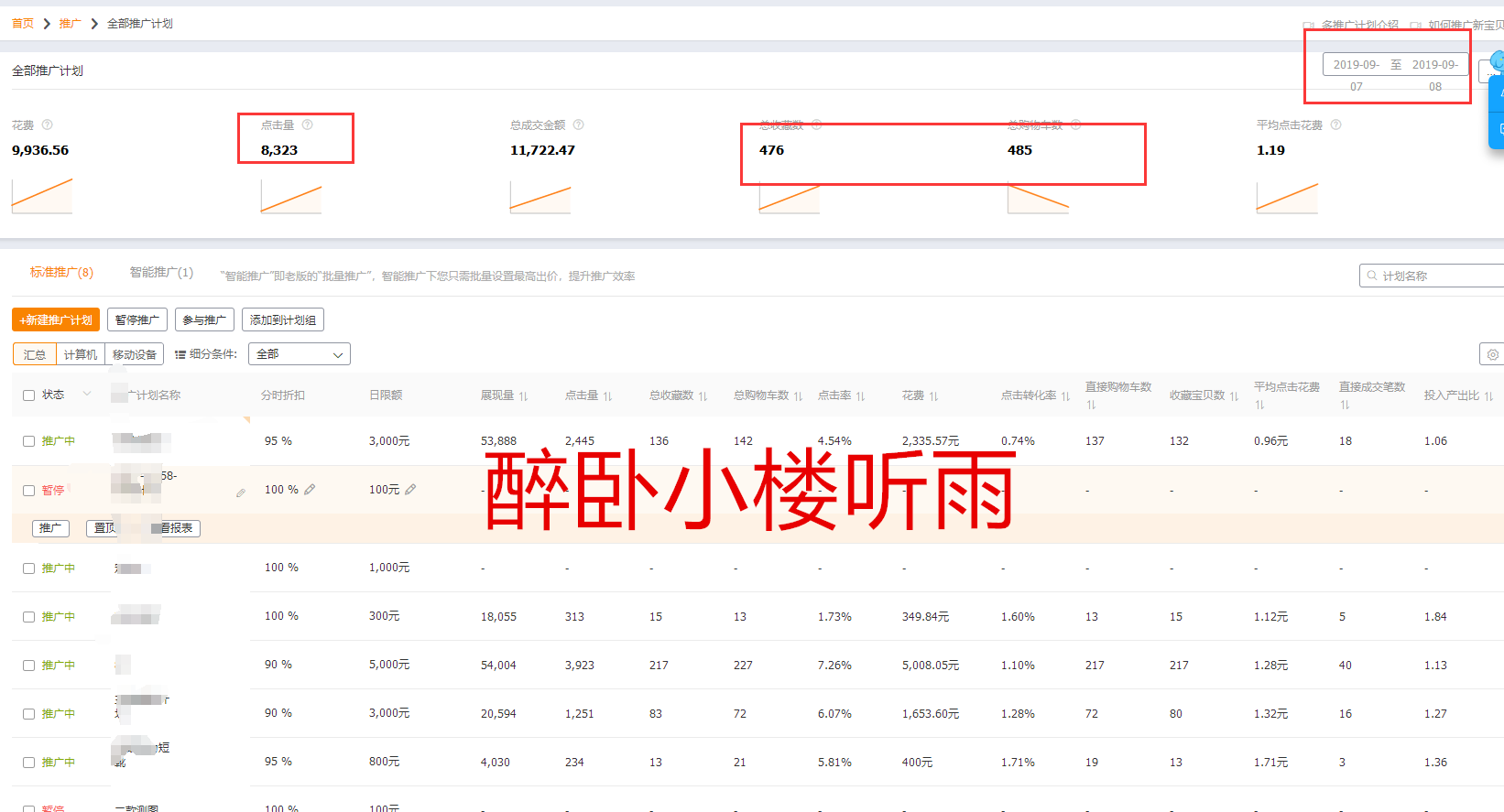The image size is (1504, 812).
Task: Click sort icon under 直接购物车数 header
Action: tap(1091, 405)
